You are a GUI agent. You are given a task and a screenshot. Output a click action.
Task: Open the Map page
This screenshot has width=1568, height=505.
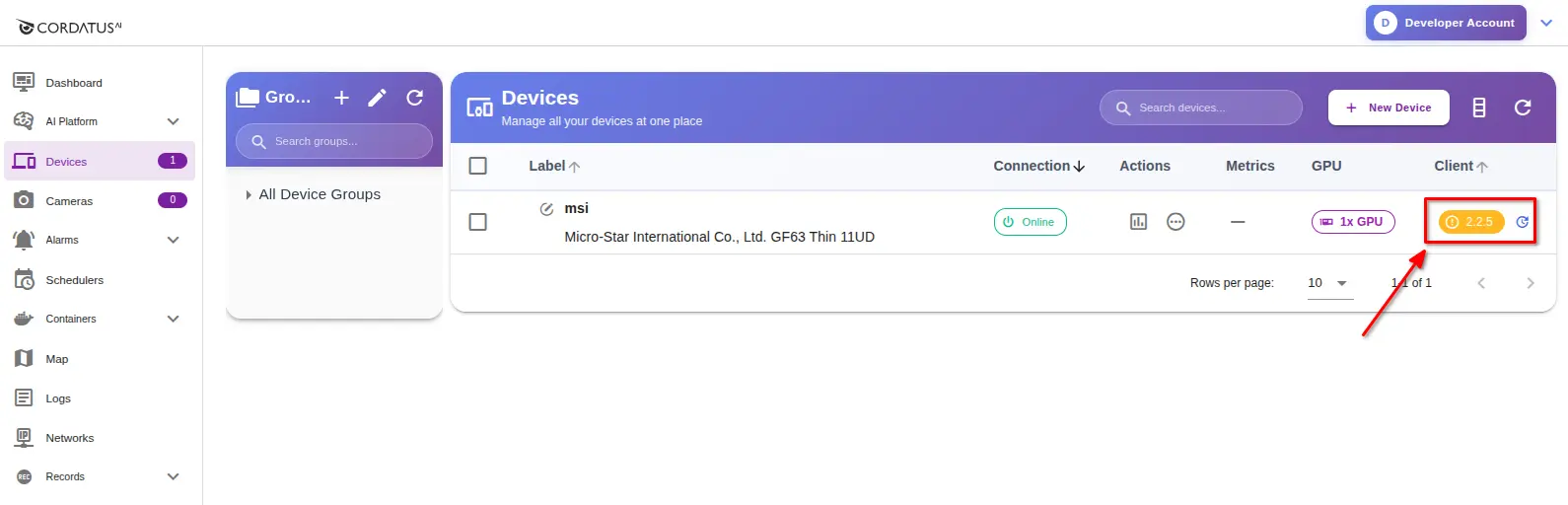point(56,359)
